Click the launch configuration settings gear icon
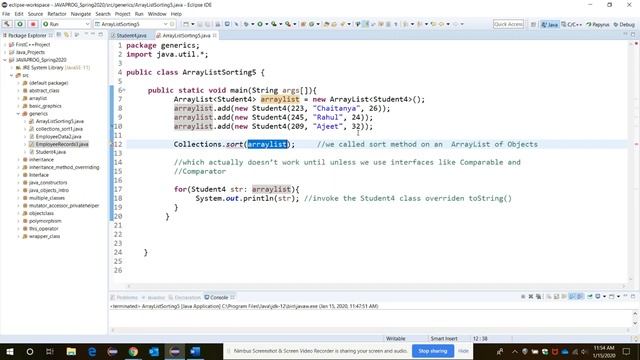The height and width of the screenshot is (360, 640). 172,24
